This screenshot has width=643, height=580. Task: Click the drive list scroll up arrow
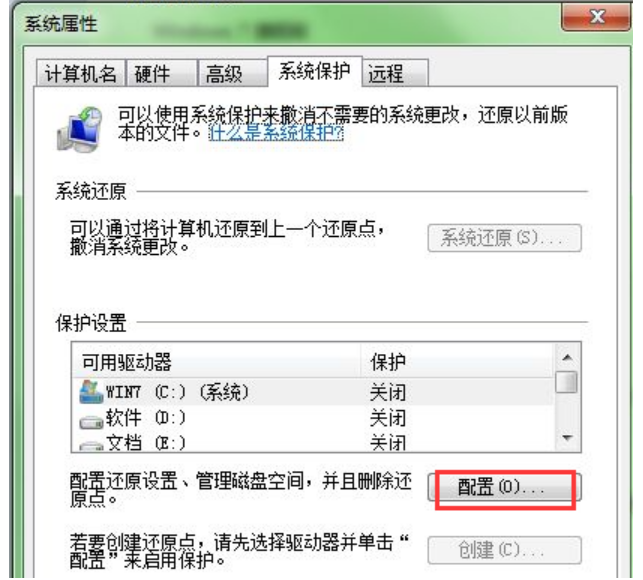pyautogui.click(x=567, y=357)
